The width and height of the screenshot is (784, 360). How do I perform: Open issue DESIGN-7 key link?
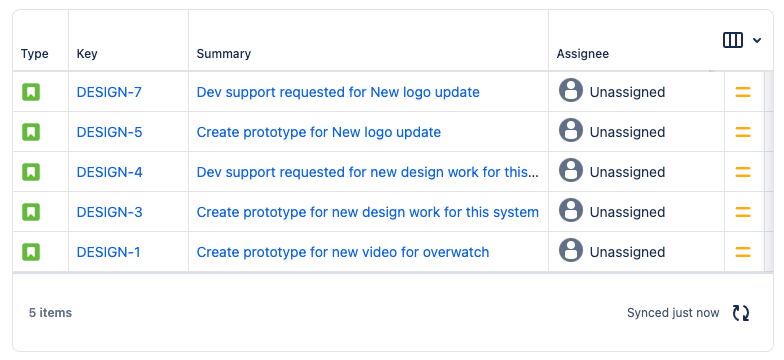pyautogui.click(x=109, y=92)
